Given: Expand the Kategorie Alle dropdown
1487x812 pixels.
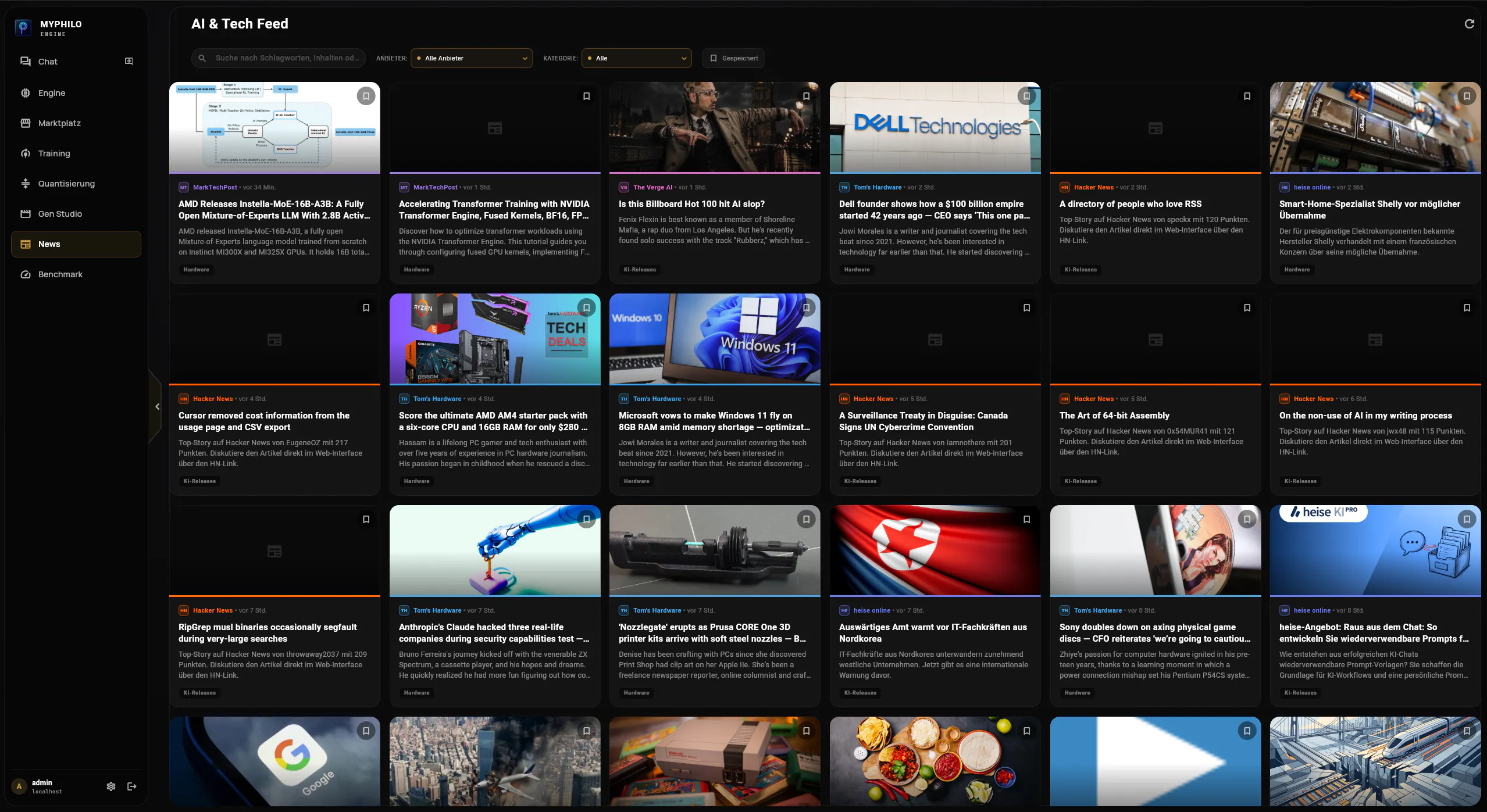Looking at the screenshot, I should tap(637, 58).
